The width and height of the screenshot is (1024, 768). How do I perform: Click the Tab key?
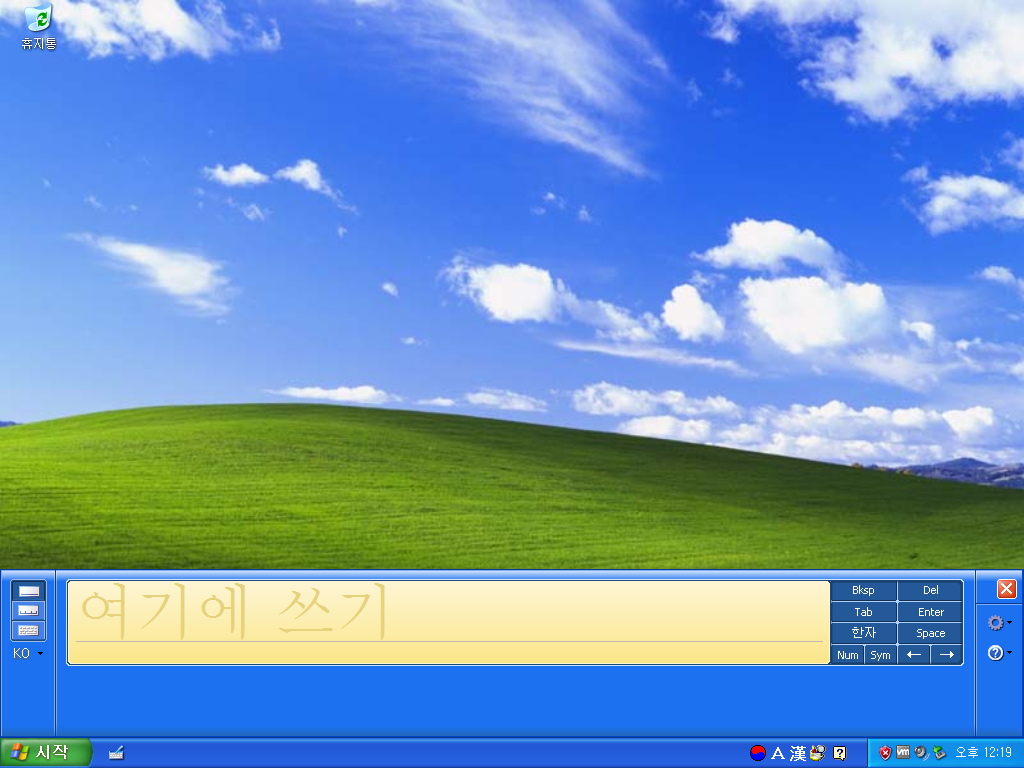click(863, 612)
